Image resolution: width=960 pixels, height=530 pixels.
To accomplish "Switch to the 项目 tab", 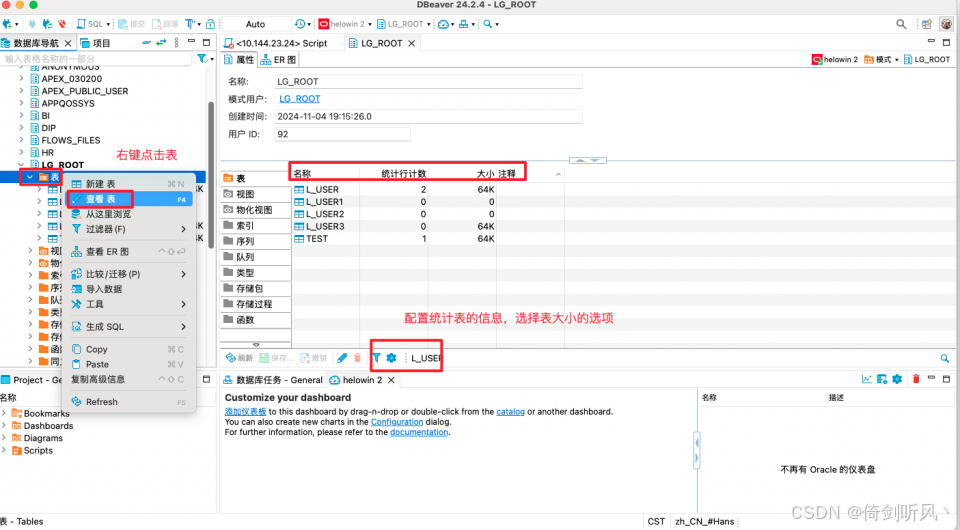I will pos(95,43).
